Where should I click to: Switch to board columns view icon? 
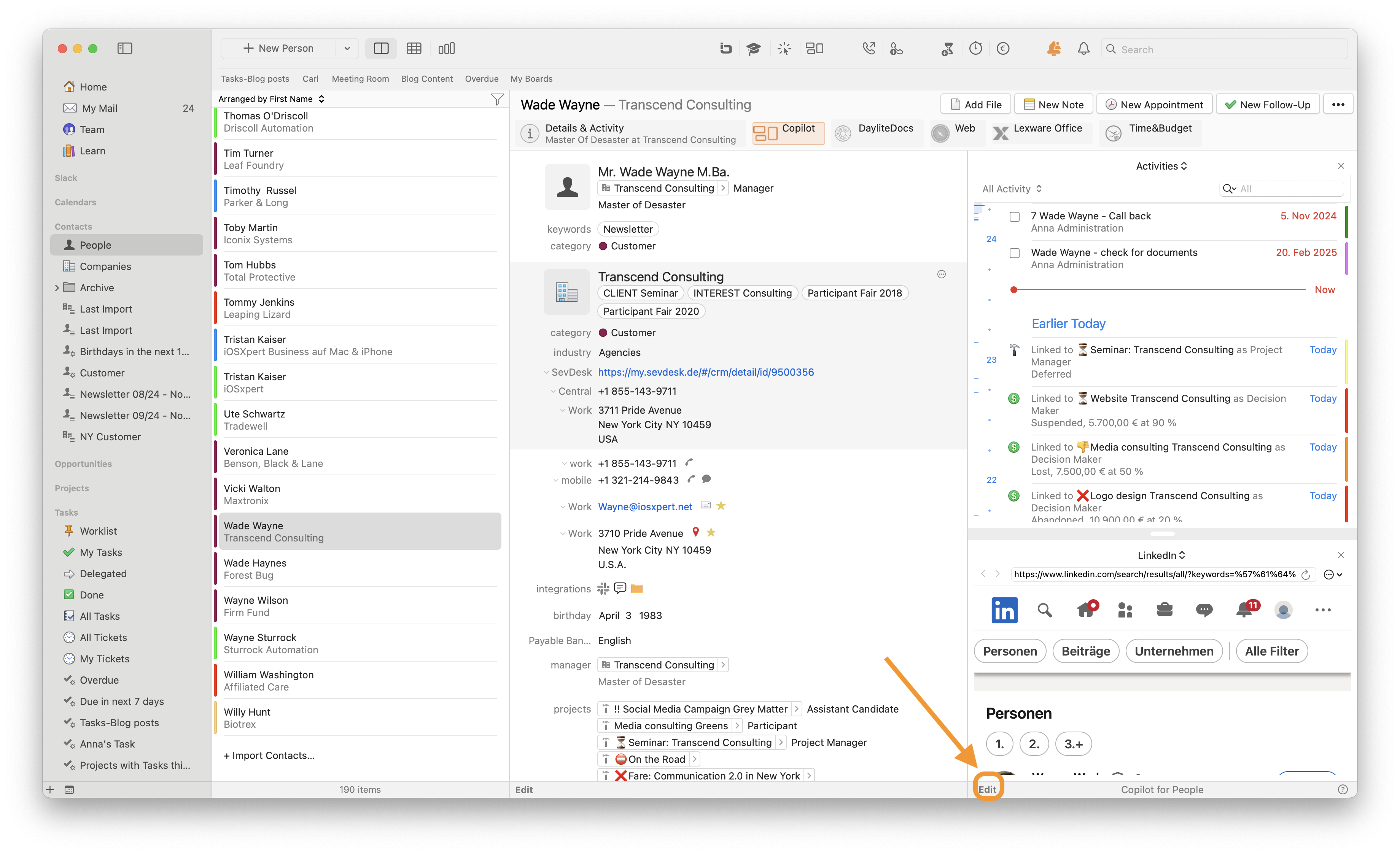447,48
